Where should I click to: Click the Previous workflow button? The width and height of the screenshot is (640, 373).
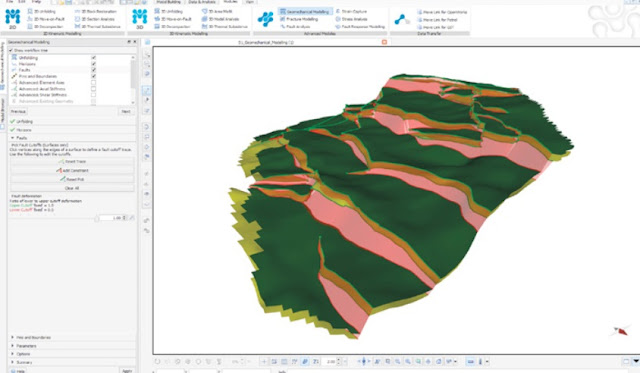(x=18, y=111)
